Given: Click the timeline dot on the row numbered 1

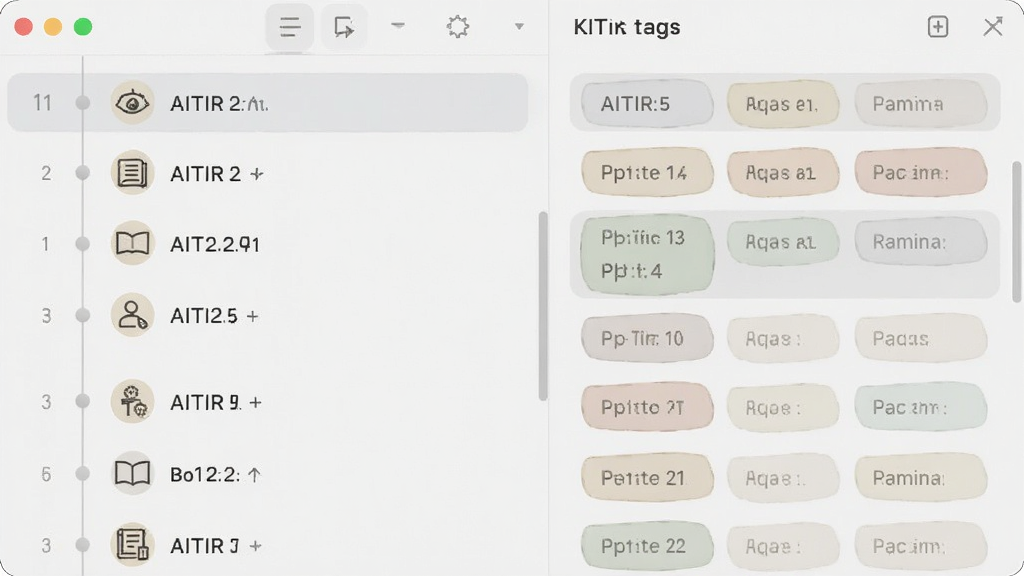Looking at the screenshot, I should 83,244.
